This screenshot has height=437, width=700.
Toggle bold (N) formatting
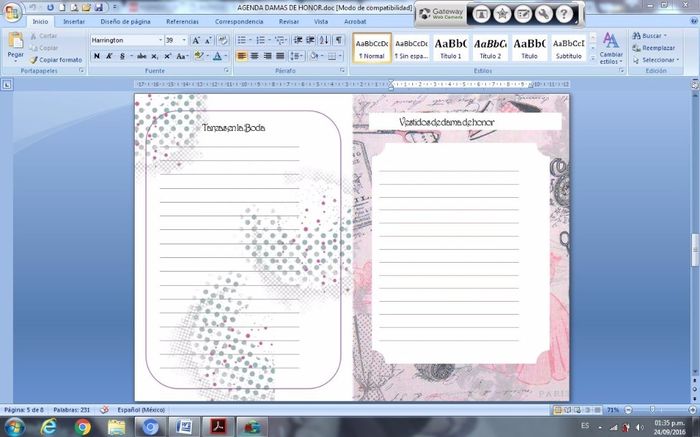tap(97, 56)
